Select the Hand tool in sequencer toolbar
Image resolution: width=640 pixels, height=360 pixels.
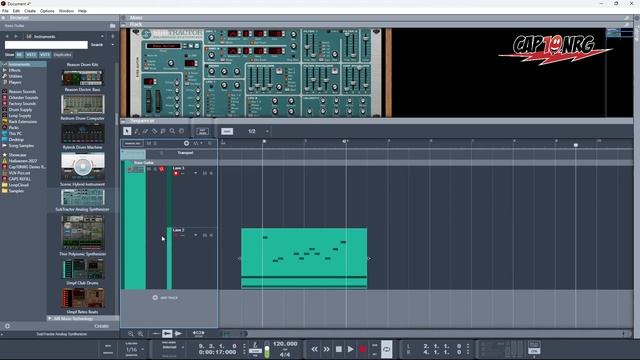coord(182,131)
